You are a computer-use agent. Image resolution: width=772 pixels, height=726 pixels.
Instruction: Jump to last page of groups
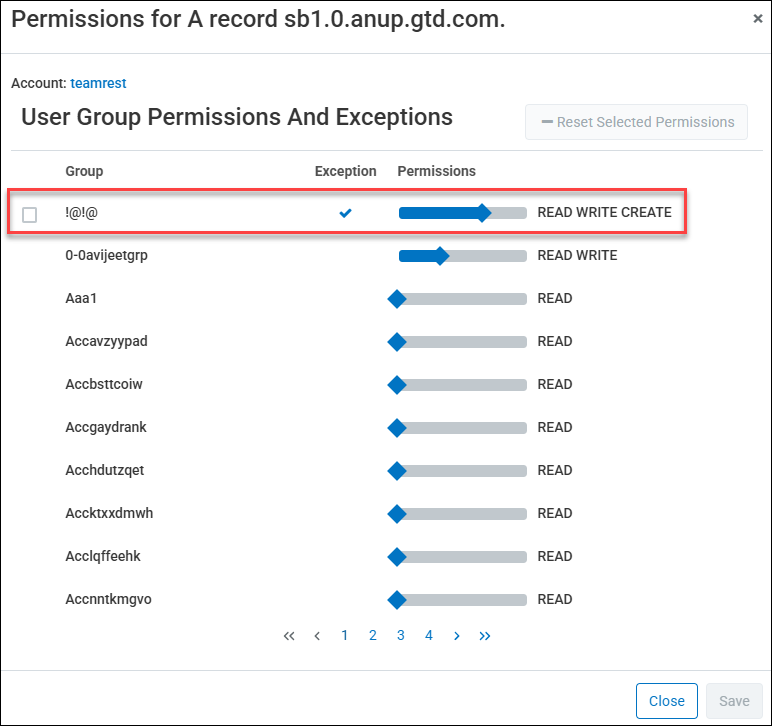click(485, 636)
